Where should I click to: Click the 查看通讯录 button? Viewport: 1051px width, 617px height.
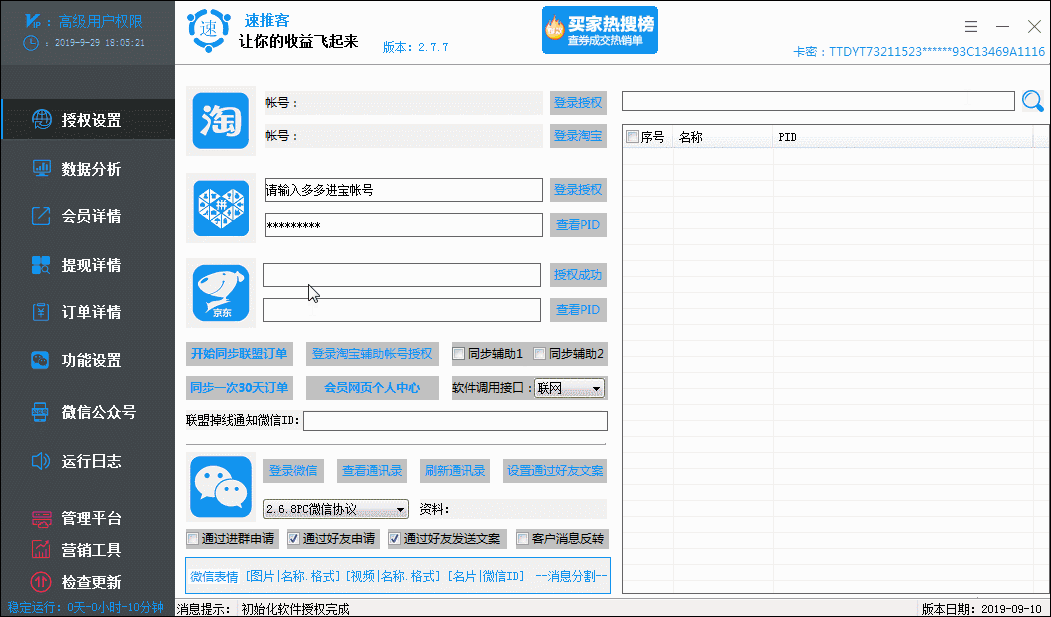[x=372, y=470]
